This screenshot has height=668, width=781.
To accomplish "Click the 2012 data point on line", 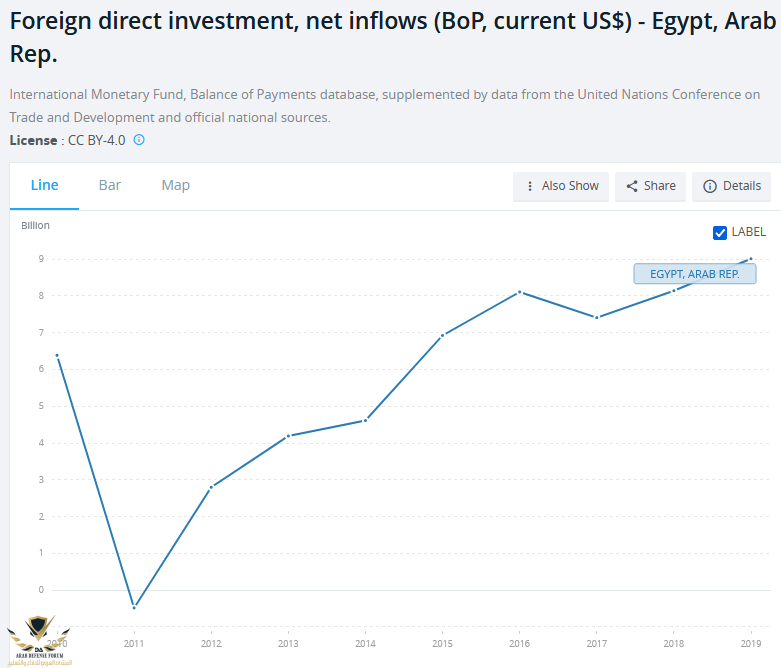I will pyautogui.click(x=211, y=487).
